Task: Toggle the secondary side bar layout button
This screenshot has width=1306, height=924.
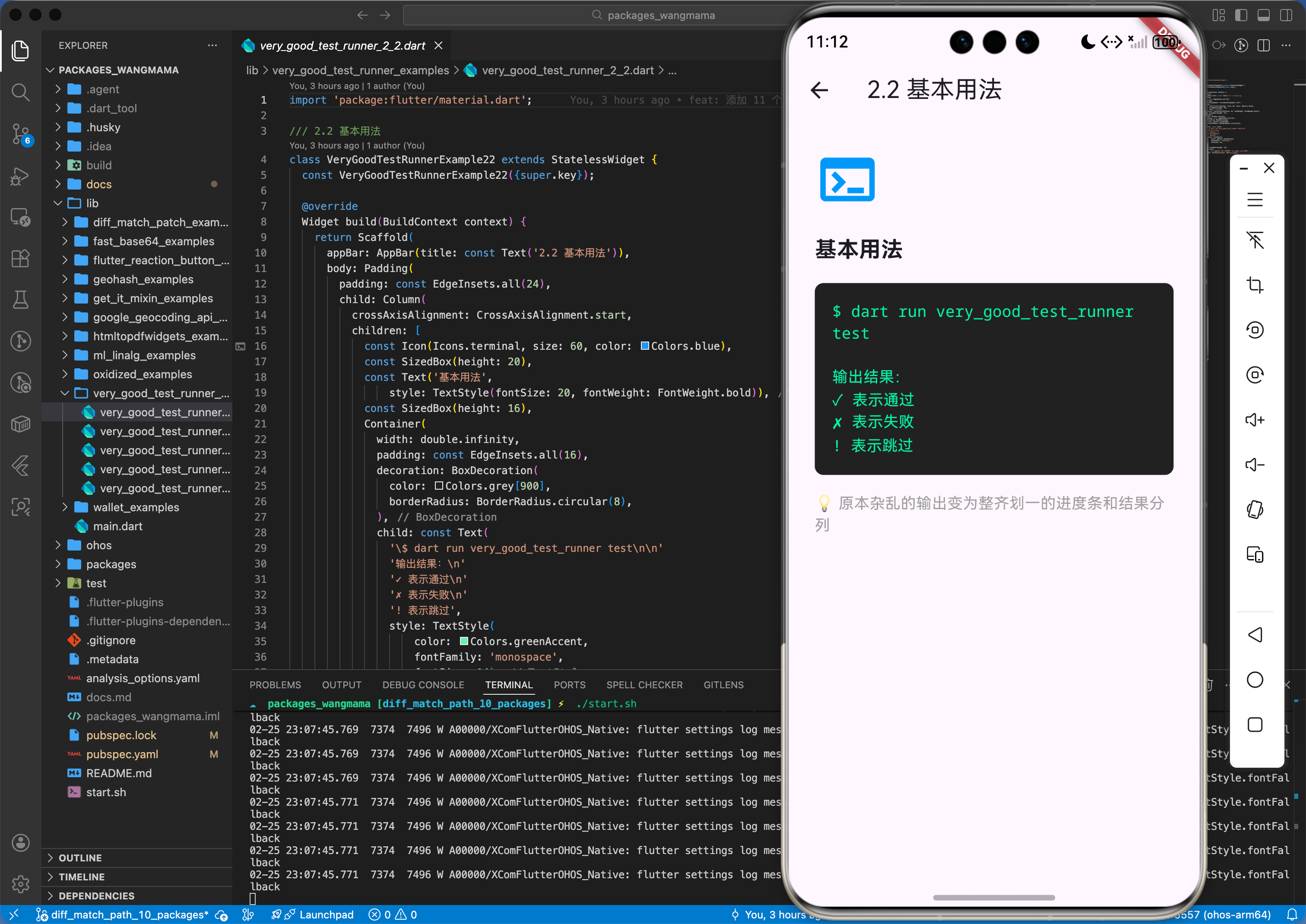Action: pyautogui.click(x=1286, y=16)
